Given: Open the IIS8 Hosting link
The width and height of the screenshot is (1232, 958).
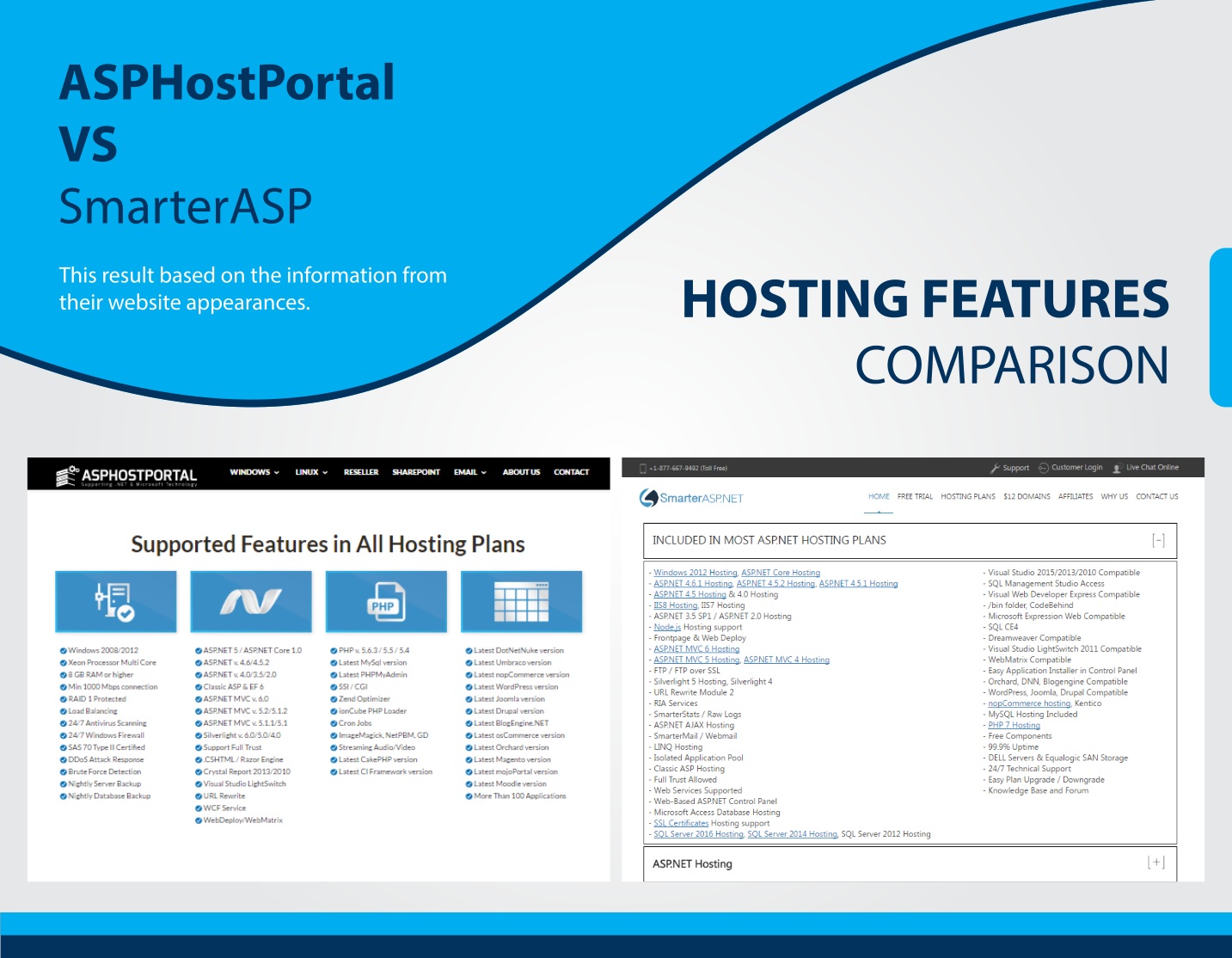Looking at the screenshot, I should coord(676,605).
